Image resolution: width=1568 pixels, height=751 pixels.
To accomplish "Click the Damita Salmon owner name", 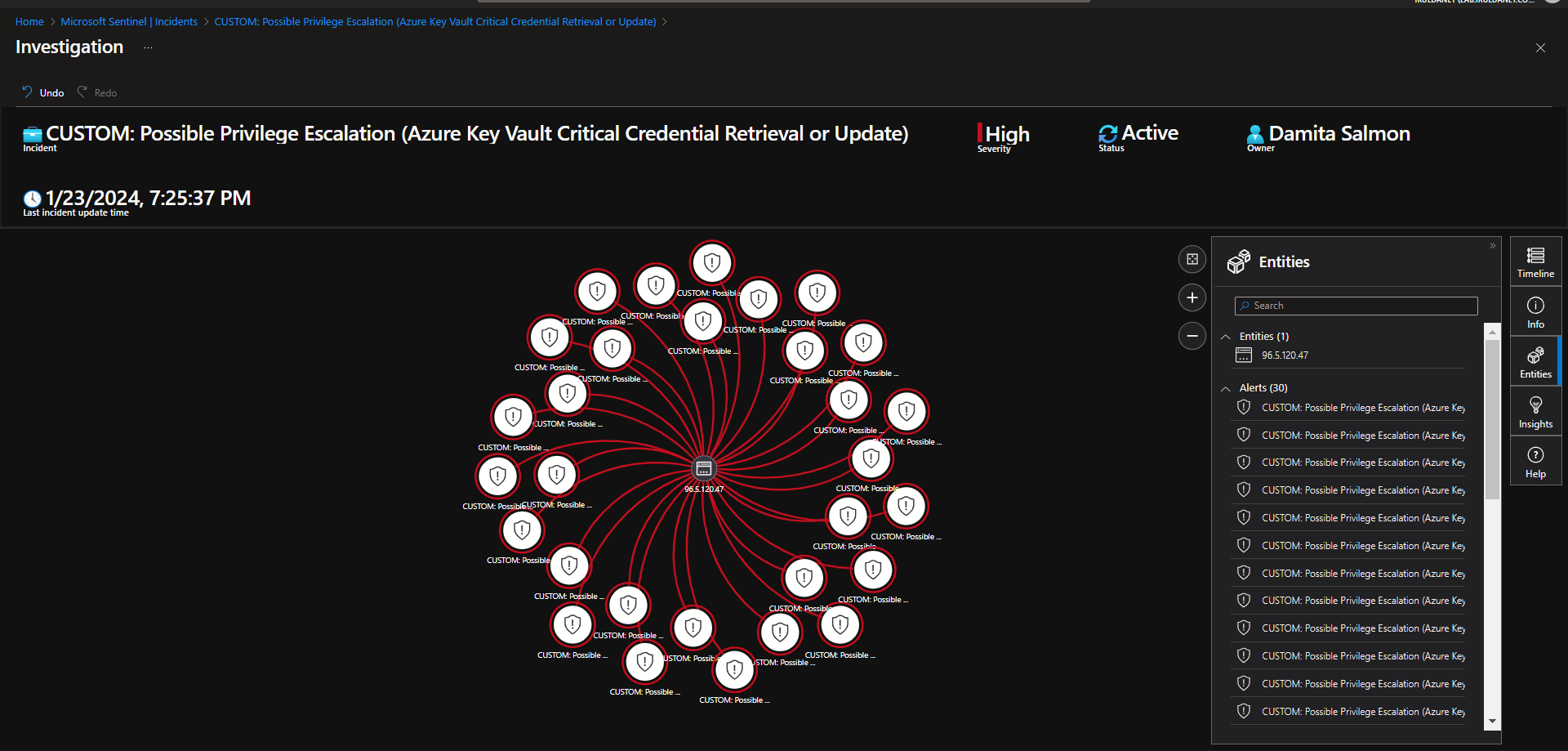I will [1339, 134].
